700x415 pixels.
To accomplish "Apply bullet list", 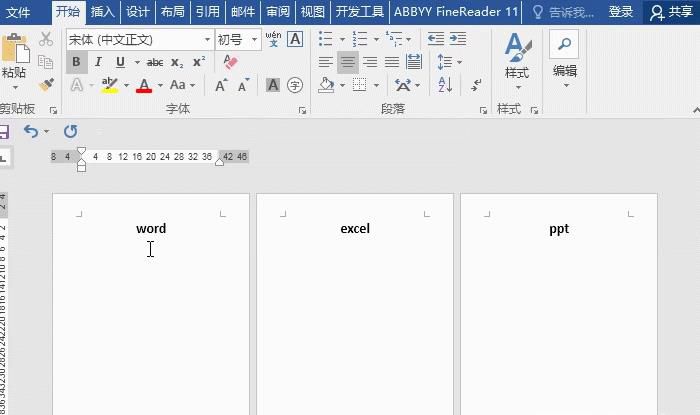I will [326, 39].
